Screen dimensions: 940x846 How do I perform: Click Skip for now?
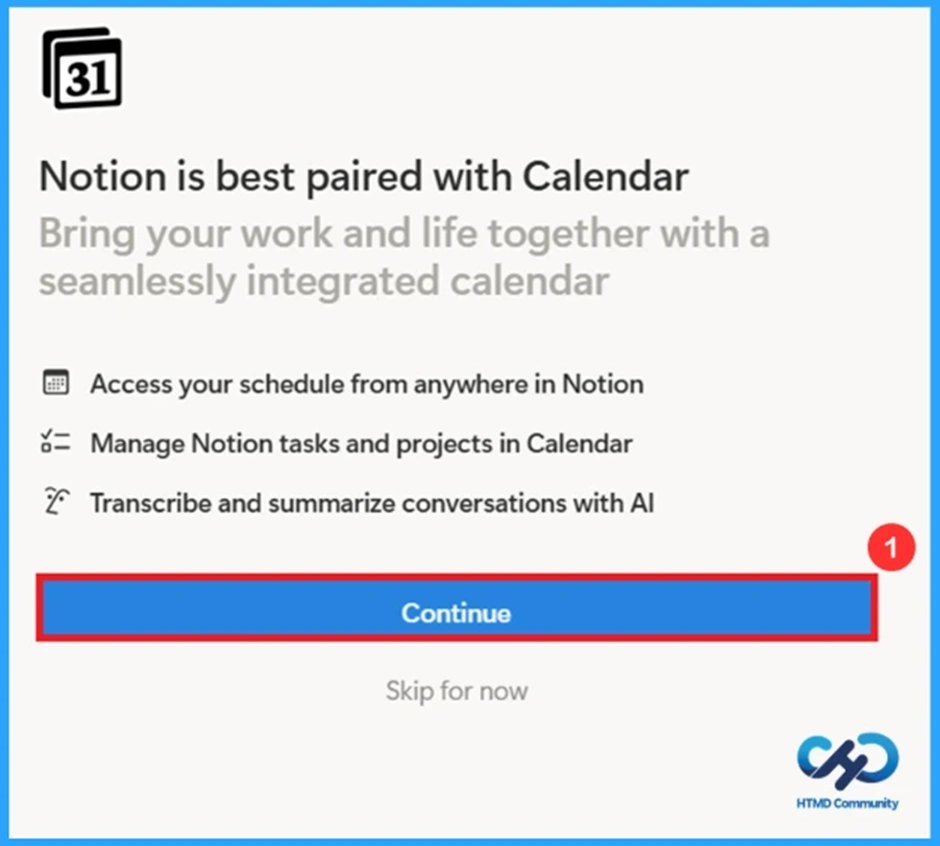pos(456,690)
